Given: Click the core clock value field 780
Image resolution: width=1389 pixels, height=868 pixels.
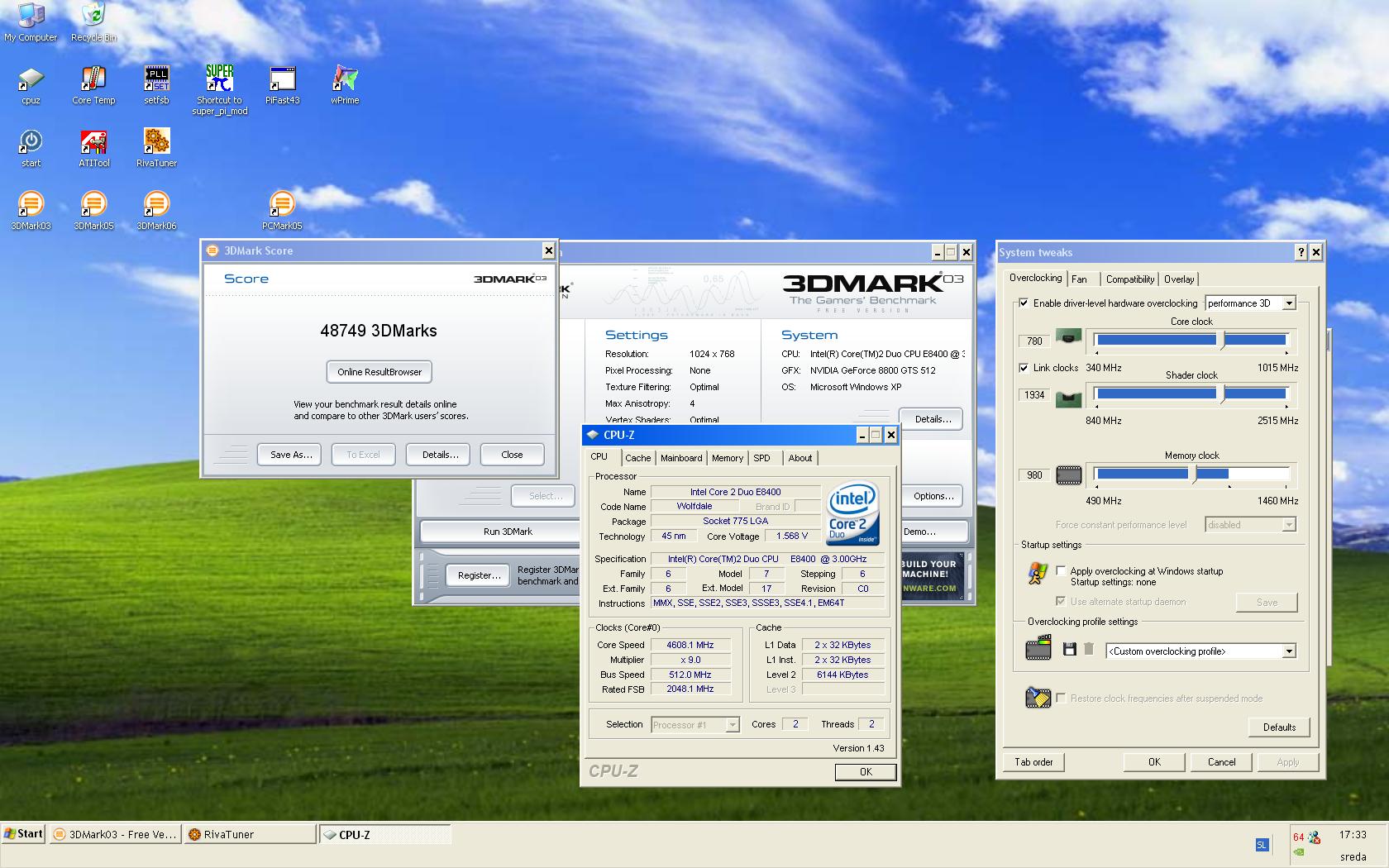Looking at the screenshot, I should coord(1034,341).
